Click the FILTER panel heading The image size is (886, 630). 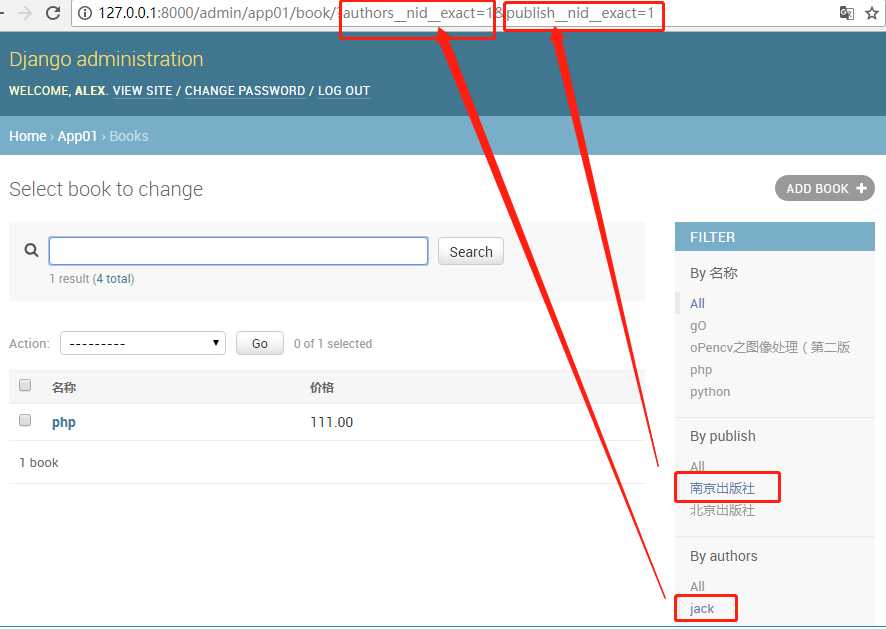(775, 237)
